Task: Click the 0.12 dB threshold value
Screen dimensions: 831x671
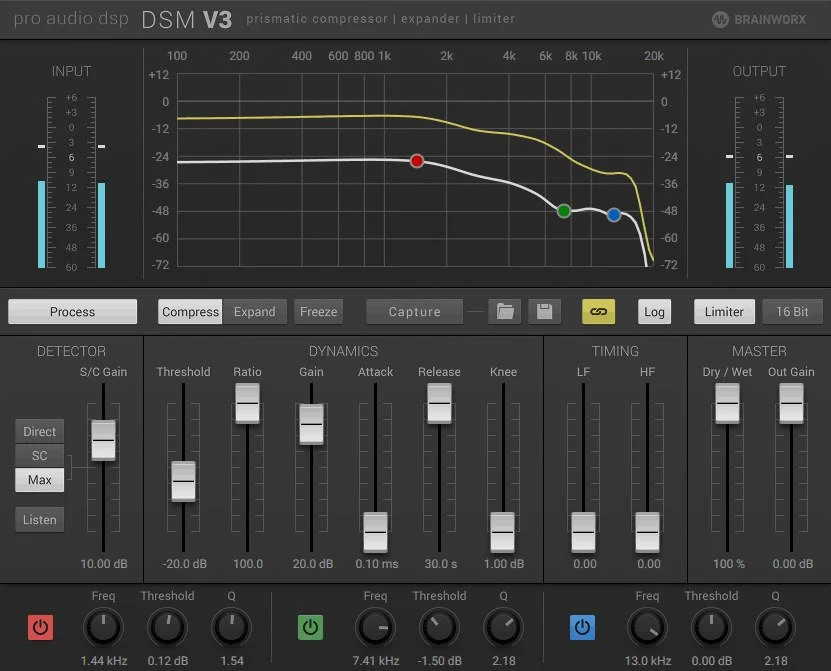Action: [168, 661]
